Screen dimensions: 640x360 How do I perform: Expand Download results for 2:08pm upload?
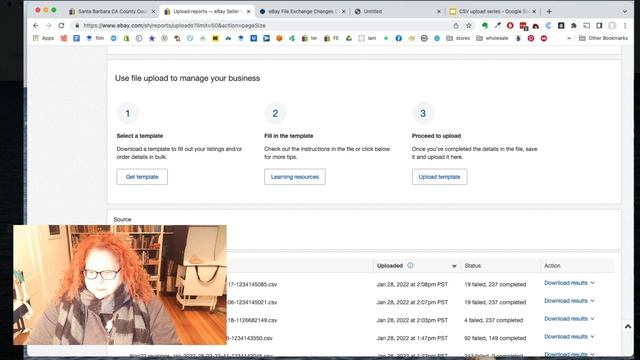click(569, 282)
